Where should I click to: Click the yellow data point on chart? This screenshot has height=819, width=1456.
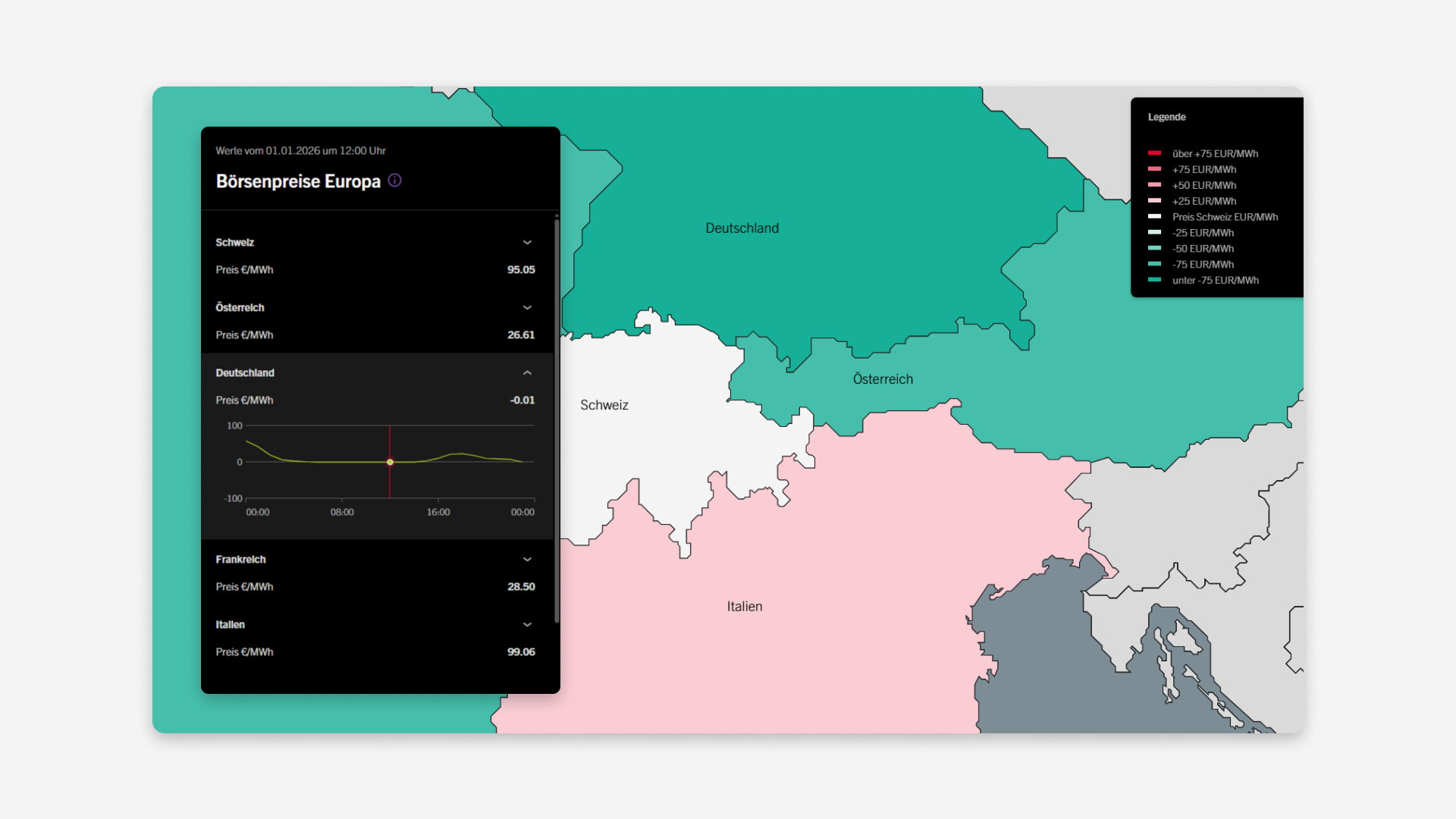click(x=390, y=462)
